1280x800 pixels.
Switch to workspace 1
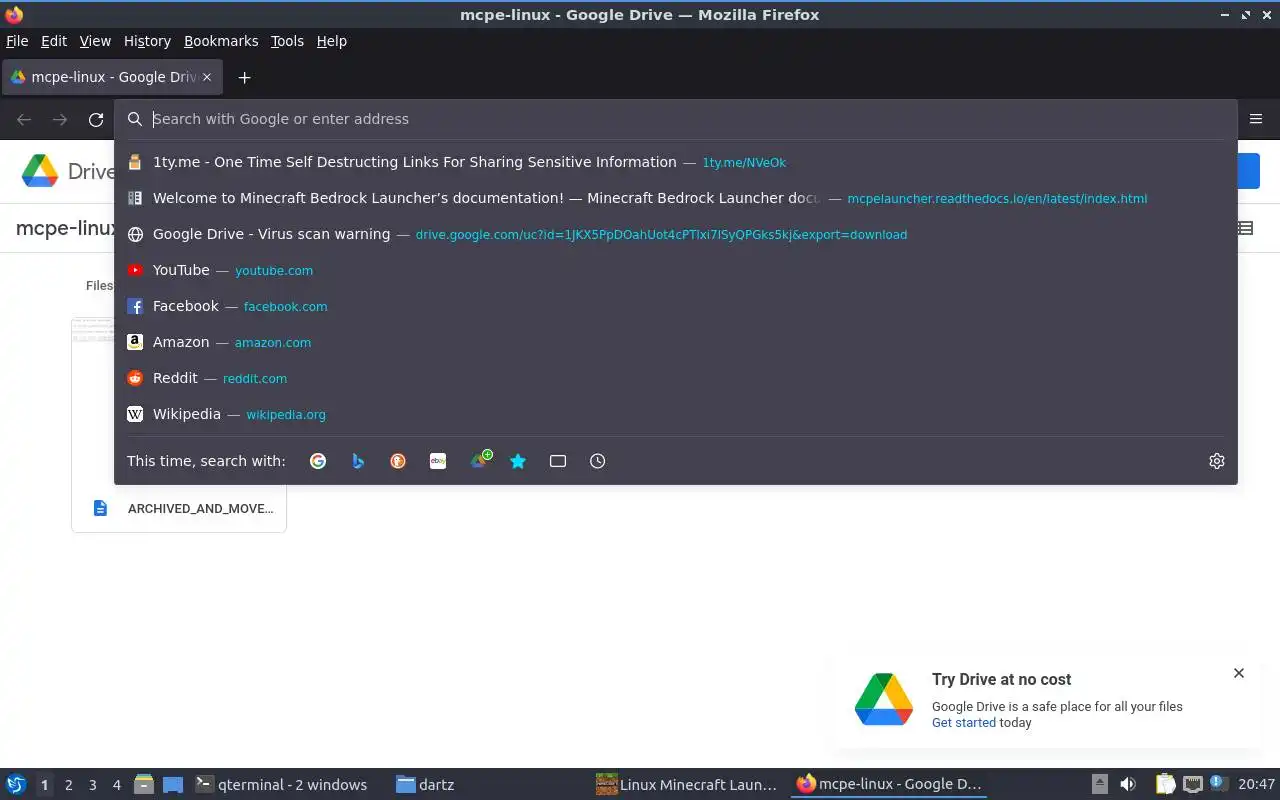44,785
